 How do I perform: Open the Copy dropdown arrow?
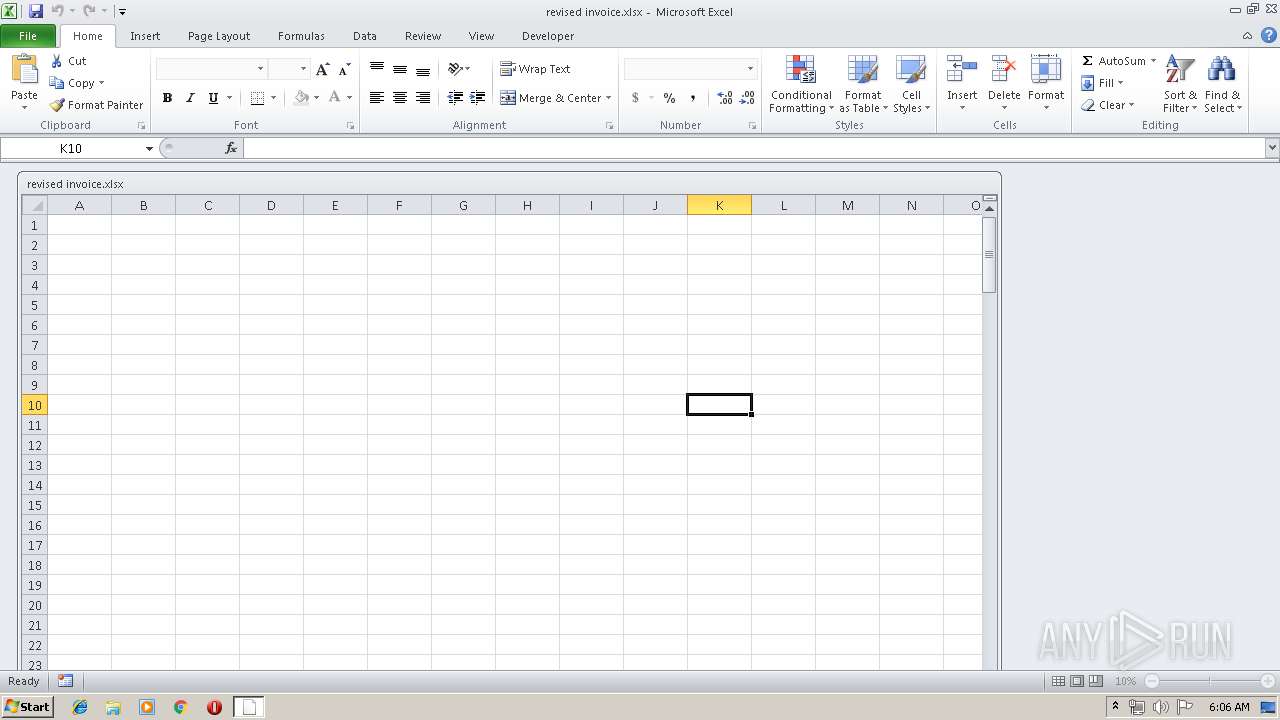click(x=101, y=83)
